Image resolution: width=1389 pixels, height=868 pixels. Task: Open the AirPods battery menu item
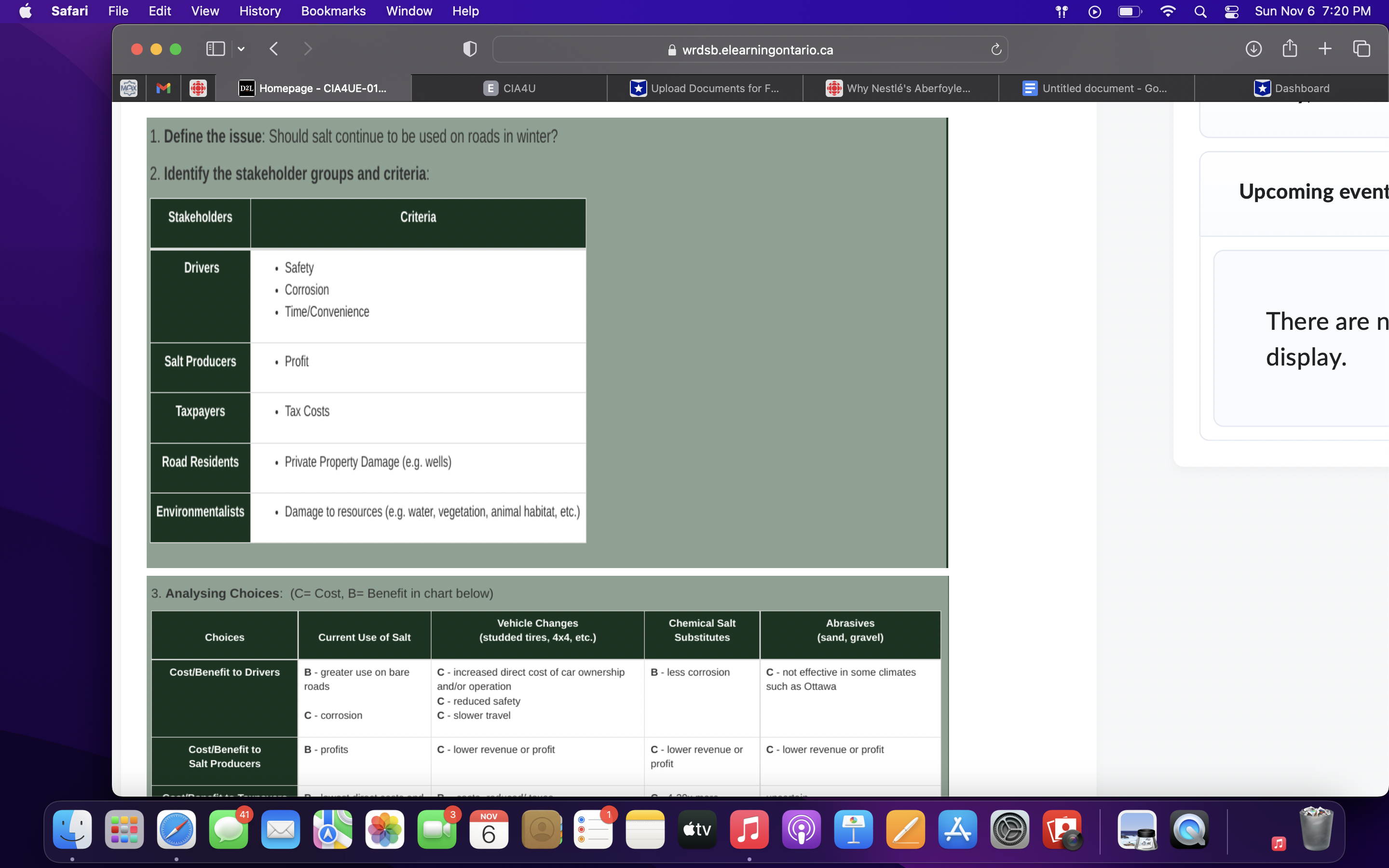click(x=1061, y=12)
